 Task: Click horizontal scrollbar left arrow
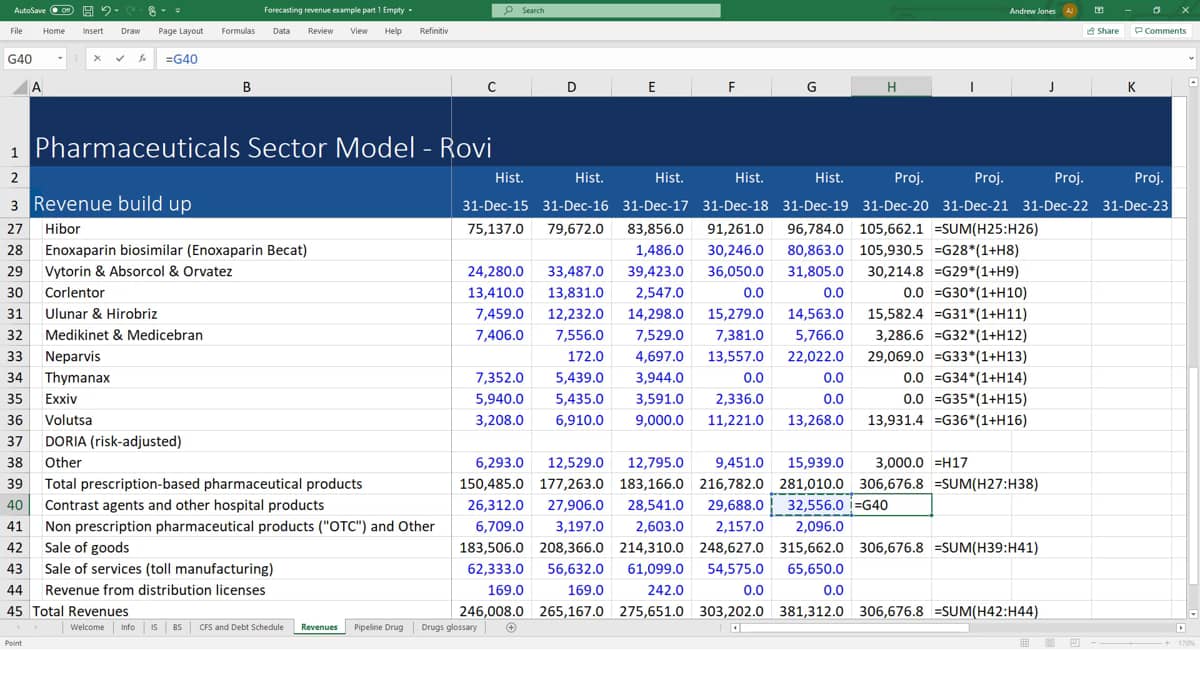click(735, 628)
